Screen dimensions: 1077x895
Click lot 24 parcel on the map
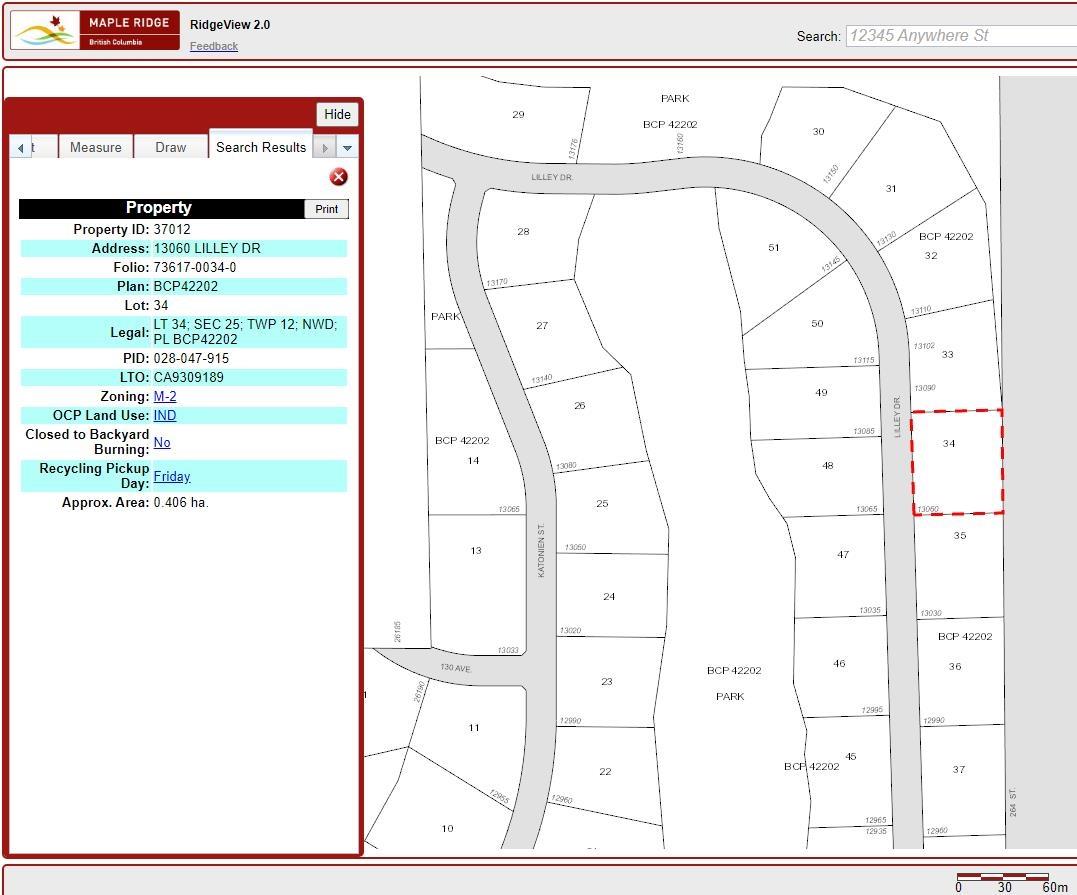coord(609,597)
